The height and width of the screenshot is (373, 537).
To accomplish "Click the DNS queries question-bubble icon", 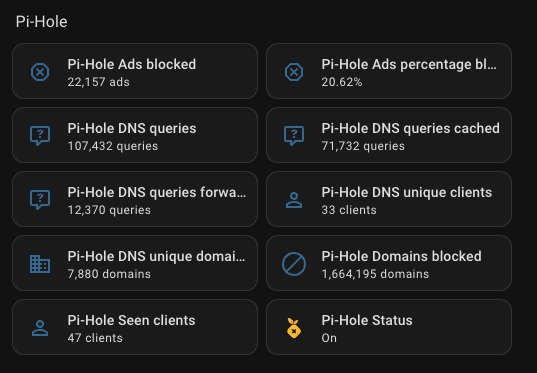I will (x=40, y=136).
